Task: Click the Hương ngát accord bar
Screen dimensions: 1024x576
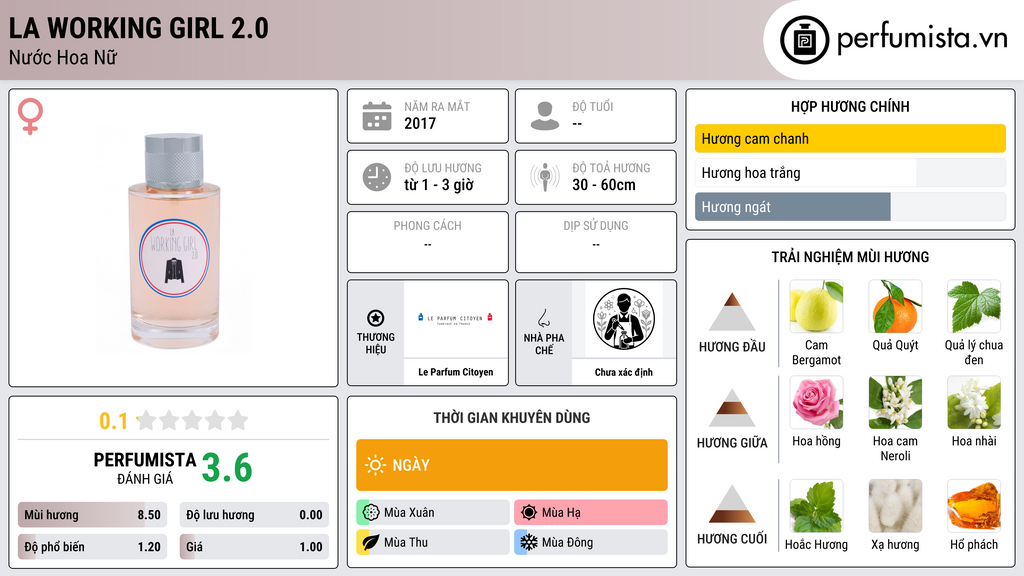Action: pyautogui.click(x=850, y=206)
